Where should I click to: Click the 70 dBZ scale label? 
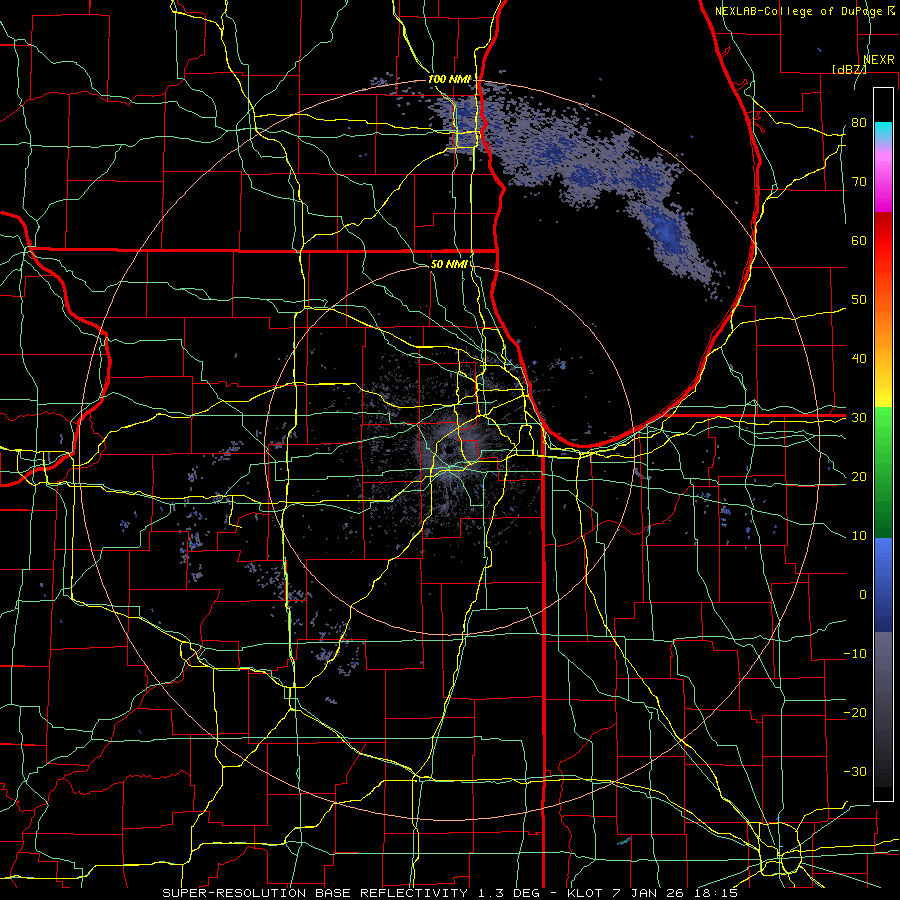click(859, 181)
